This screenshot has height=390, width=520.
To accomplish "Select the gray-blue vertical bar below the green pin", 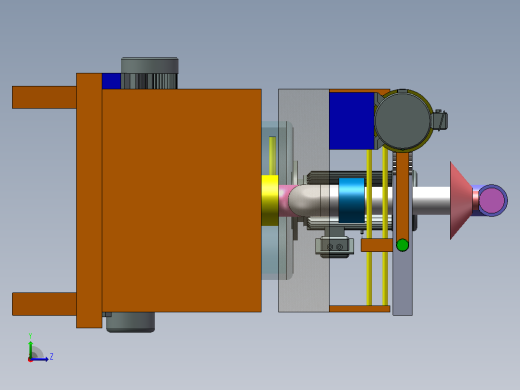I will coord(403,283).
